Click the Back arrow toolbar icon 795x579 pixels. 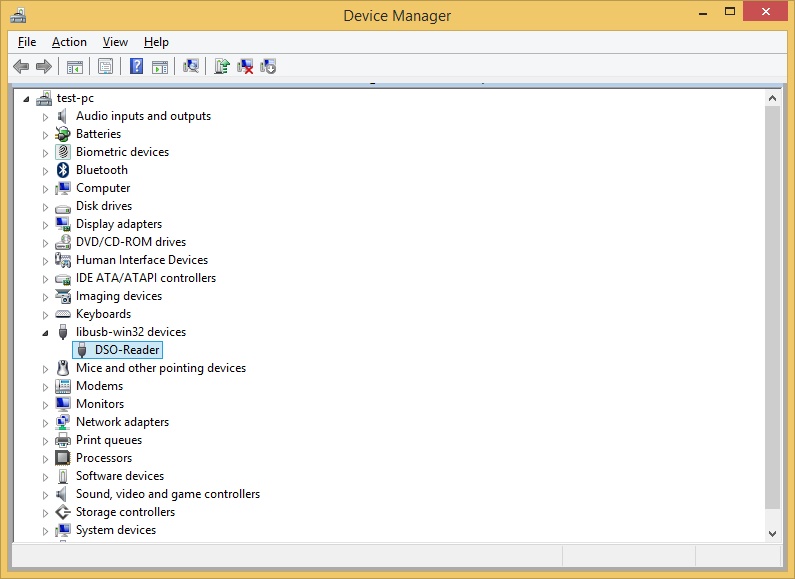(21, 66)
